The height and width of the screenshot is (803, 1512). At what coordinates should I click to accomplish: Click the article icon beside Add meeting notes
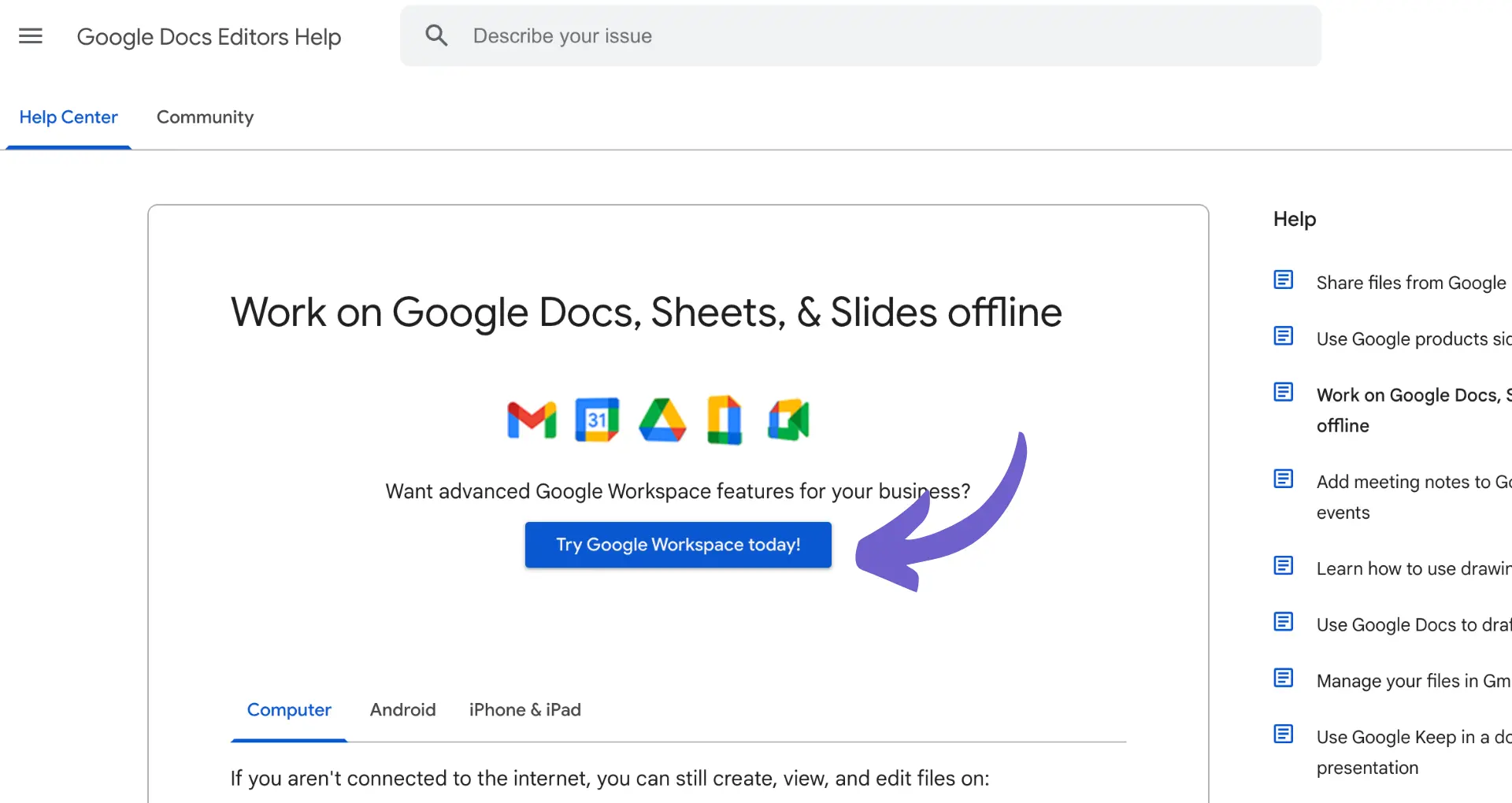click(1284, 479)
